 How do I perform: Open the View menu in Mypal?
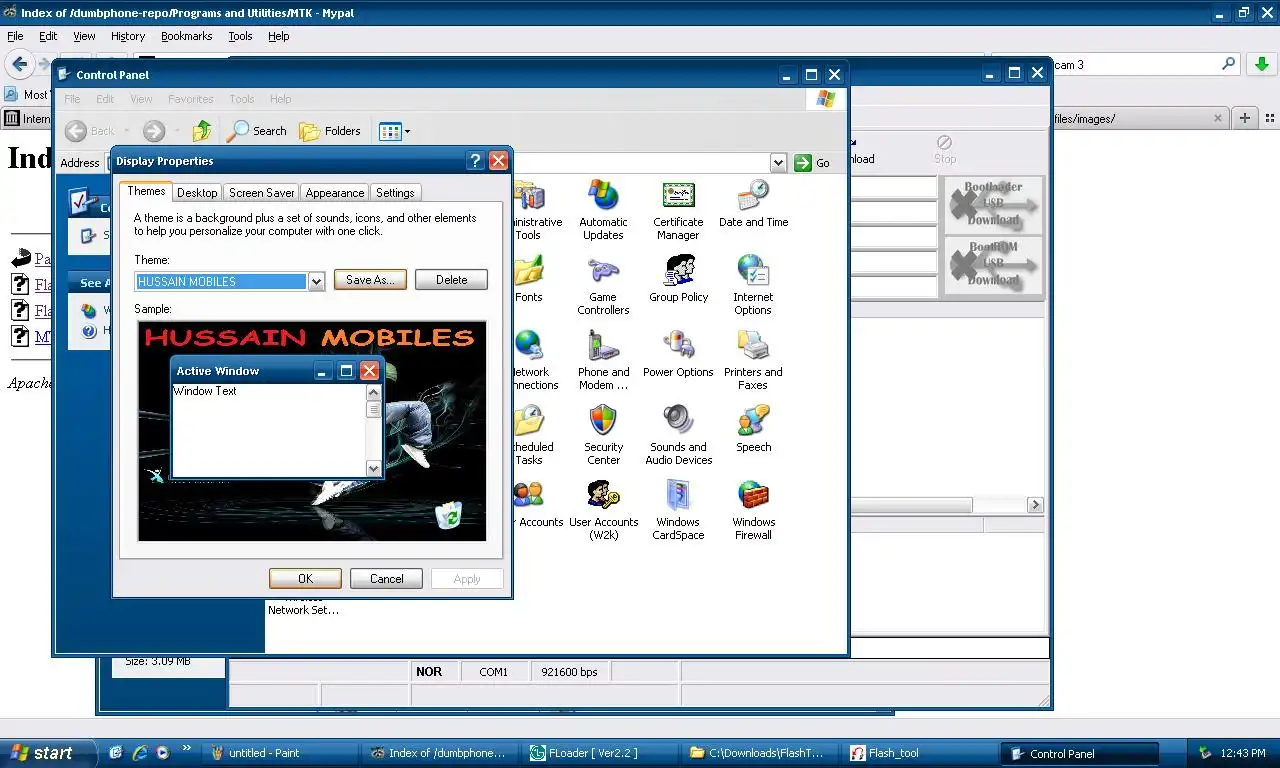(x=84, y=36)
